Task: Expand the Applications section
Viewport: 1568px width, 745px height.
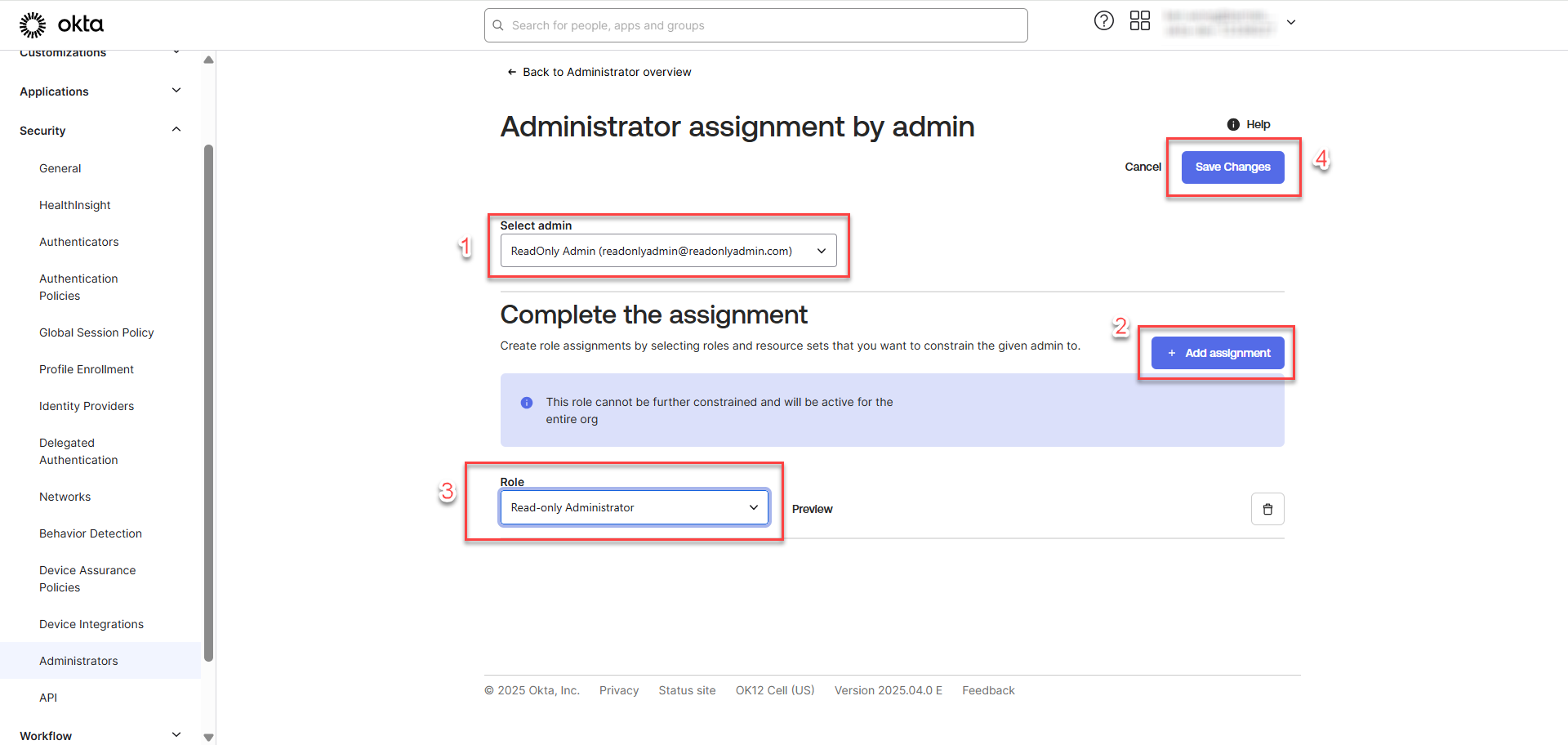Action: (176, 91)
